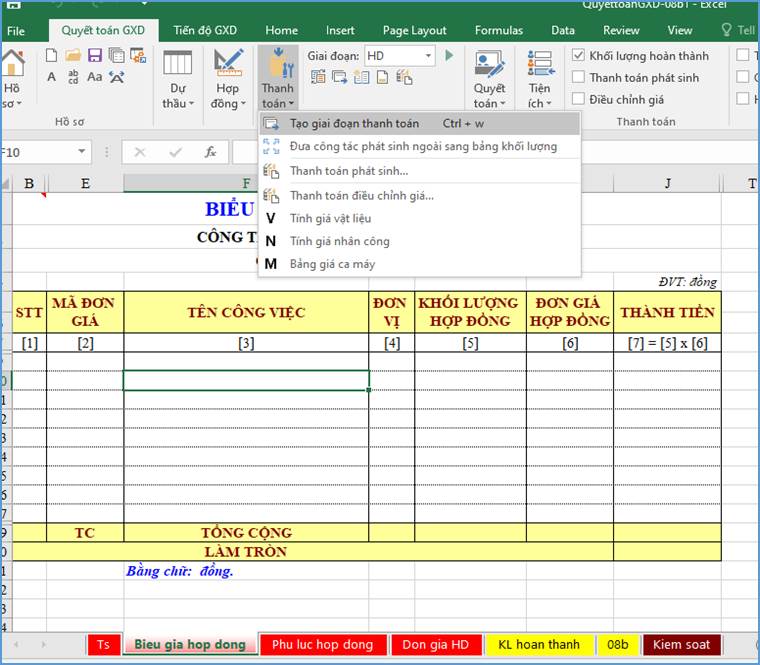Click the insert function fx icon
This screenshot has height=665, width=760.
210,152
